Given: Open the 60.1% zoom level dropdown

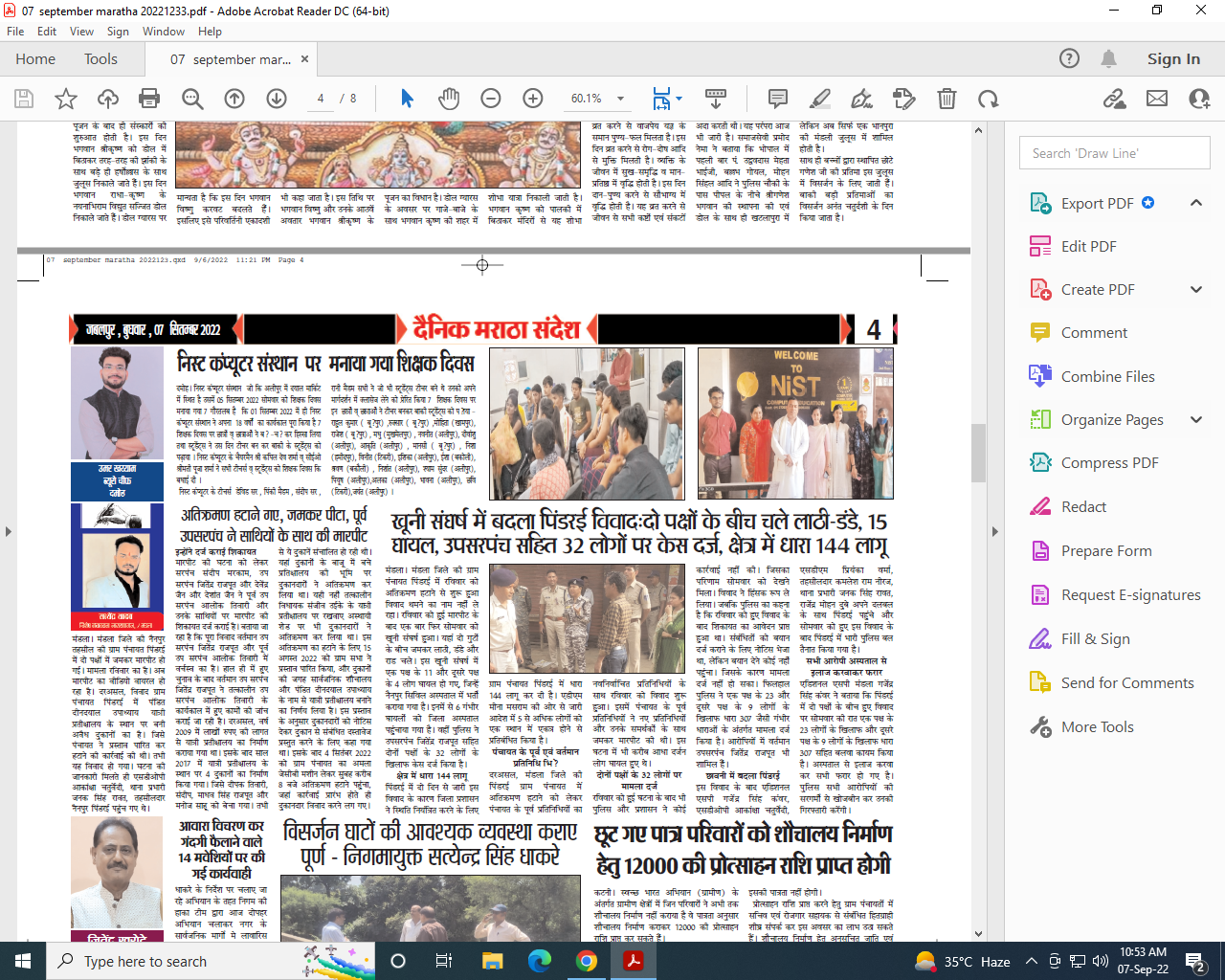Looking at the screenshot, I should pos(620,99).
